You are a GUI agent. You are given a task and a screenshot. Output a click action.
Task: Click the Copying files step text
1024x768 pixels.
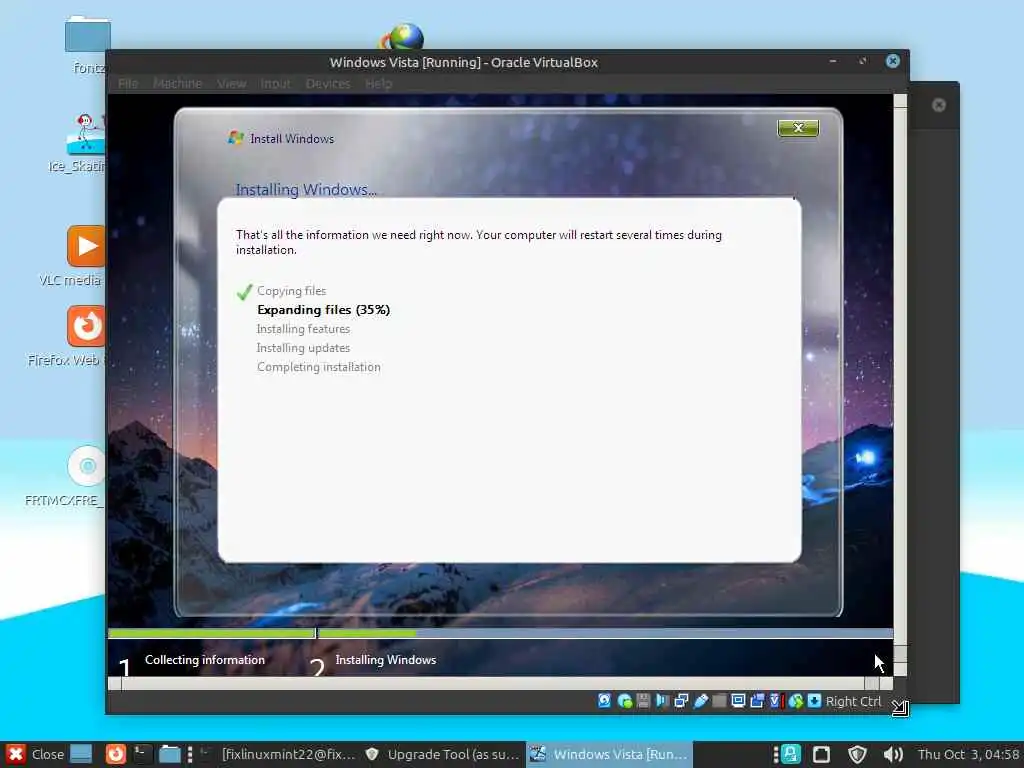pyautogui.click(x=291, y=291)
